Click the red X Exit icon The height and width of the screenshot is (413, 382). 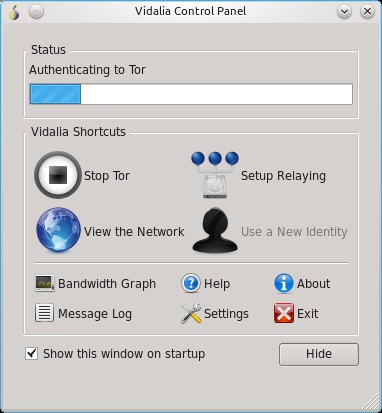click(x=284, y=313)
